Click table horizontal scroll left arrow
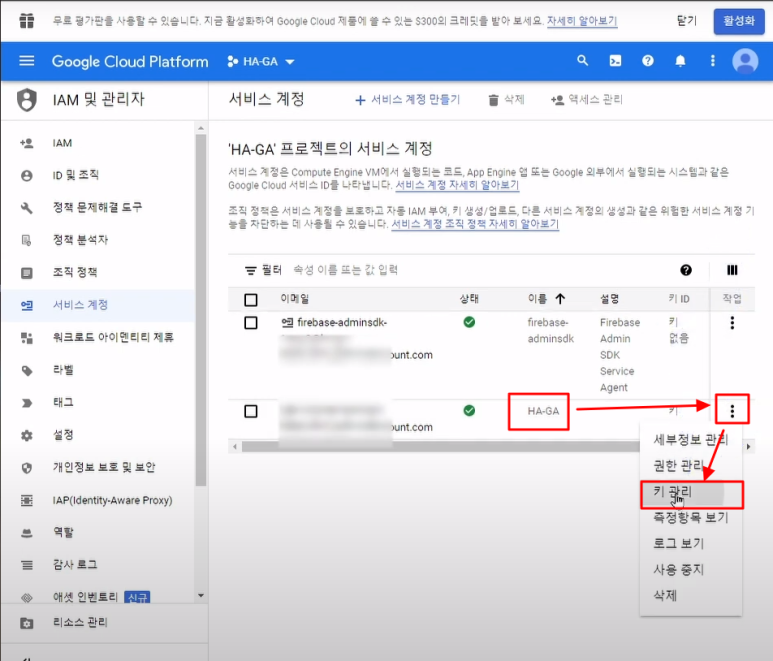773x661 pixels. pos(235,447)
